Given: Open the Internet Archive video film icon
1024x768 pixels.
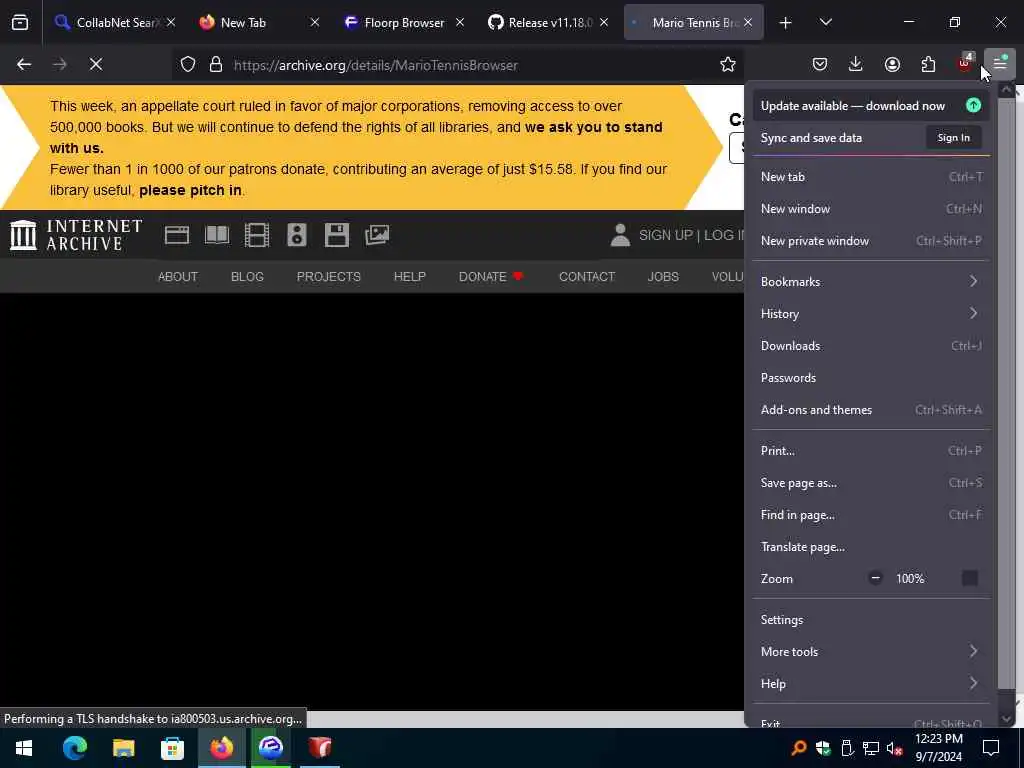Looking at the screenshot, I should click(x=257, y=235).
